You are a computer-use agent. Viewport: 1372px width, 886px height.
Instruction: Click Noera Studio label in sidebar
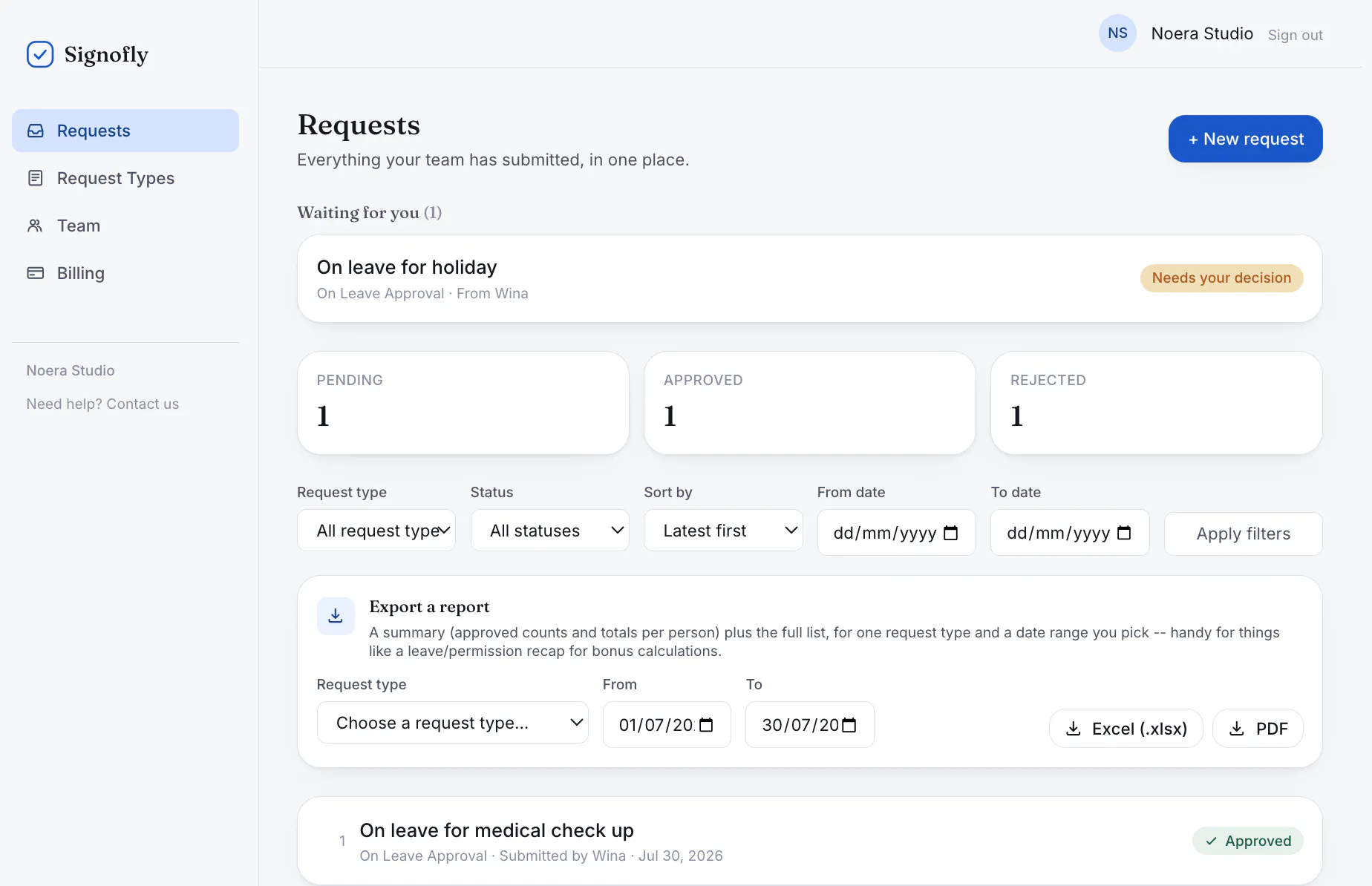(71, 370)
